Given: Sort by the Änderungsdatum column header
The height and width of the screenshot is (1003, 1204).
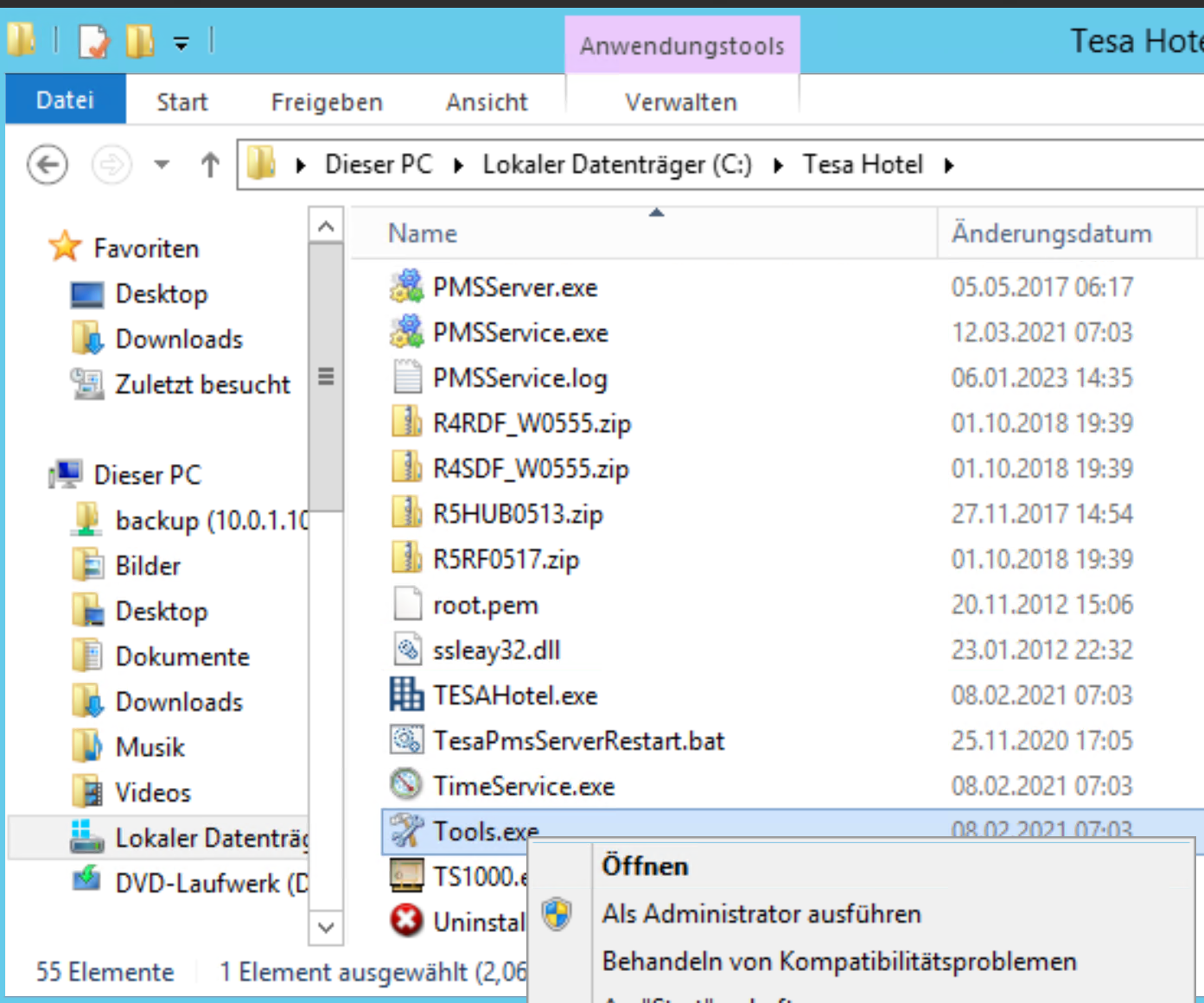Looking at the screenshot, I should point(1067,233).
